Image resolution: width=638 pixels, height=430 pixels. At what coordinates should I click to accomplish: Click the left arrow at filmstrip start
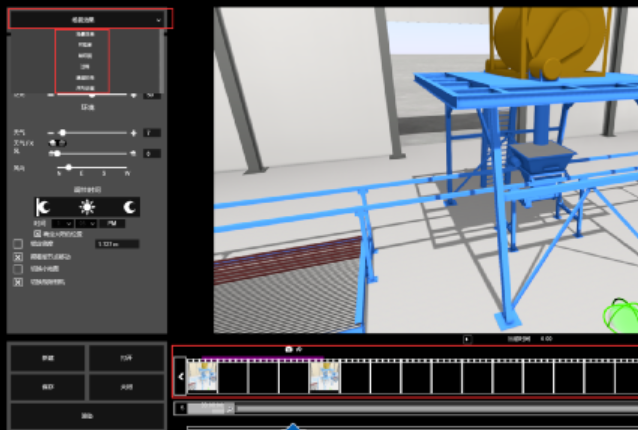click(180, 376)
